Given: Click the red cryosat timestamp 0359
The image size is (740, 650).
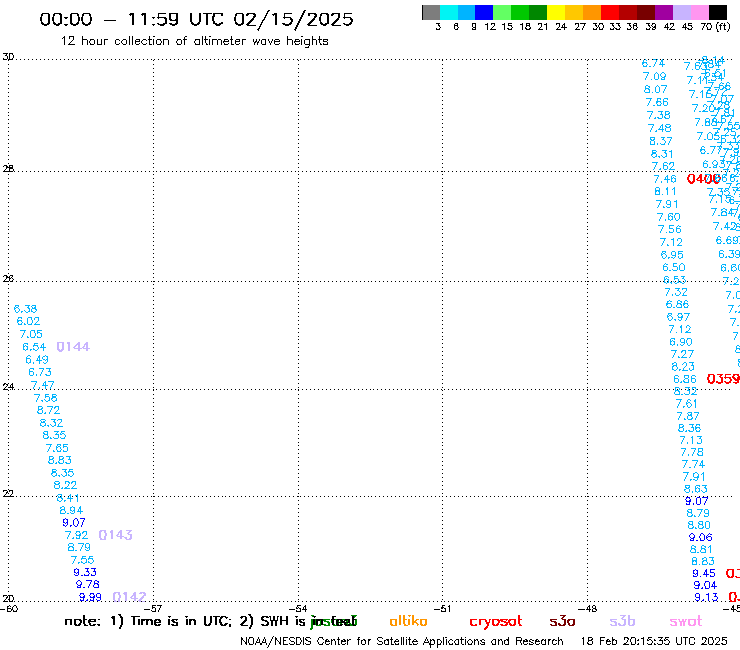Looking at the screenshot, I should [x=723, y=379].
